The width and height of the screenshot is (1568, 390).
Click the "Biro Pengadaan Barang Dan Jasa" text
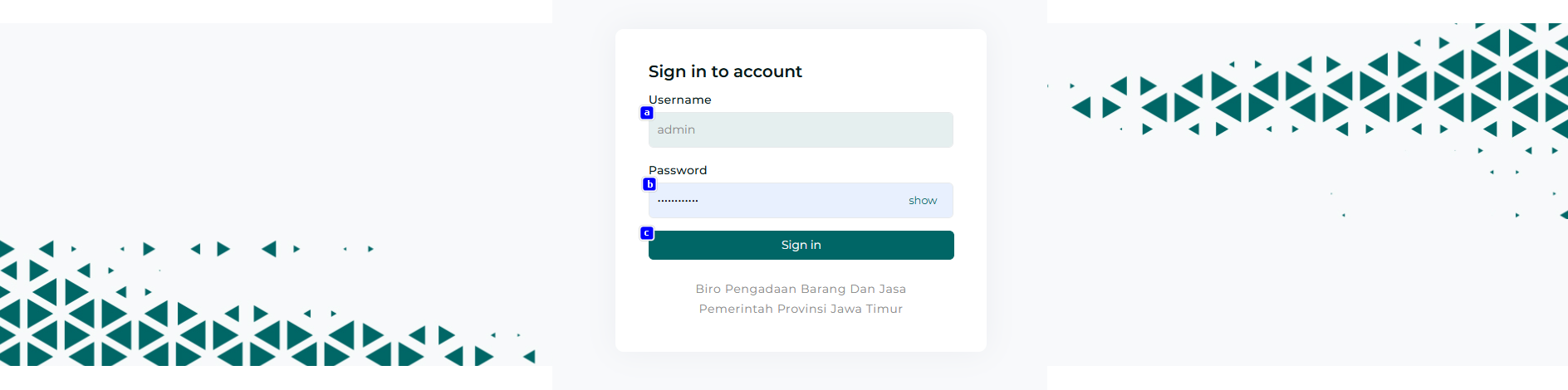pyautogui.click(x=801, y=289)
